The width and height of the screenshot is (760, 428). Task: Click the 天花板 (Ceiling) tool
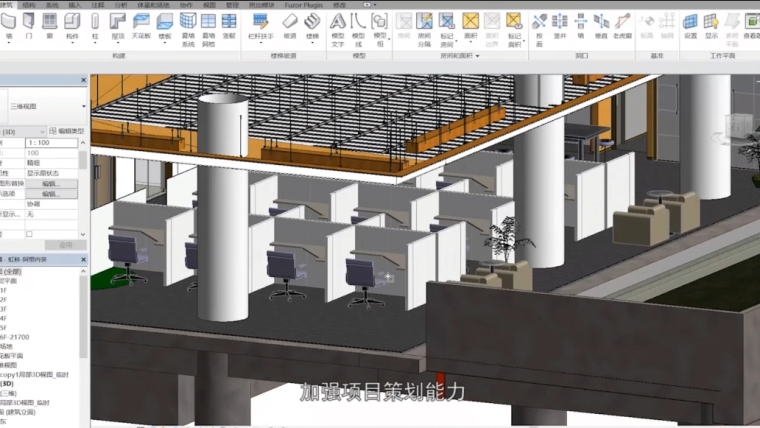coord(141,24)
